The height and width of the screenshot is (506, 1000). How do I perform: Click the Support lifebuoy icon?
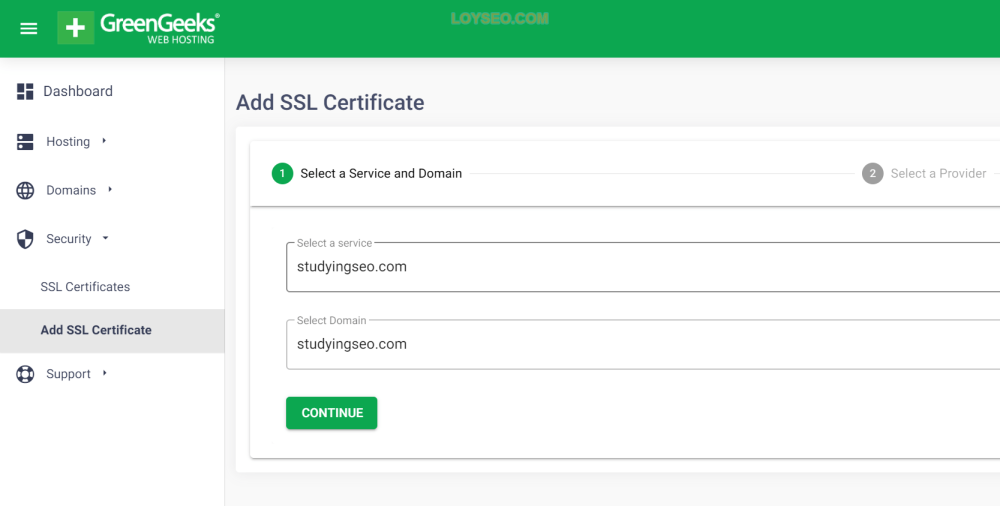25,374
